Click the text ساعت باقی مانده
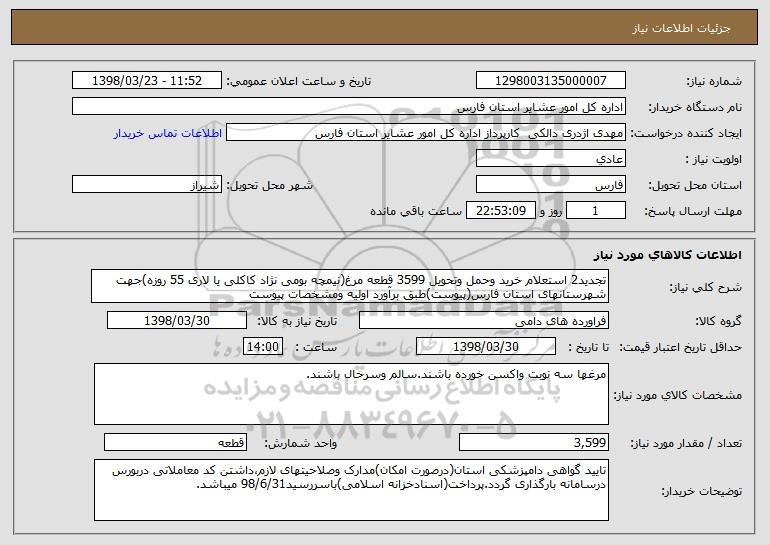Viewport: 770px width, 545px height. pyautogui.click(x=415, y=211)
